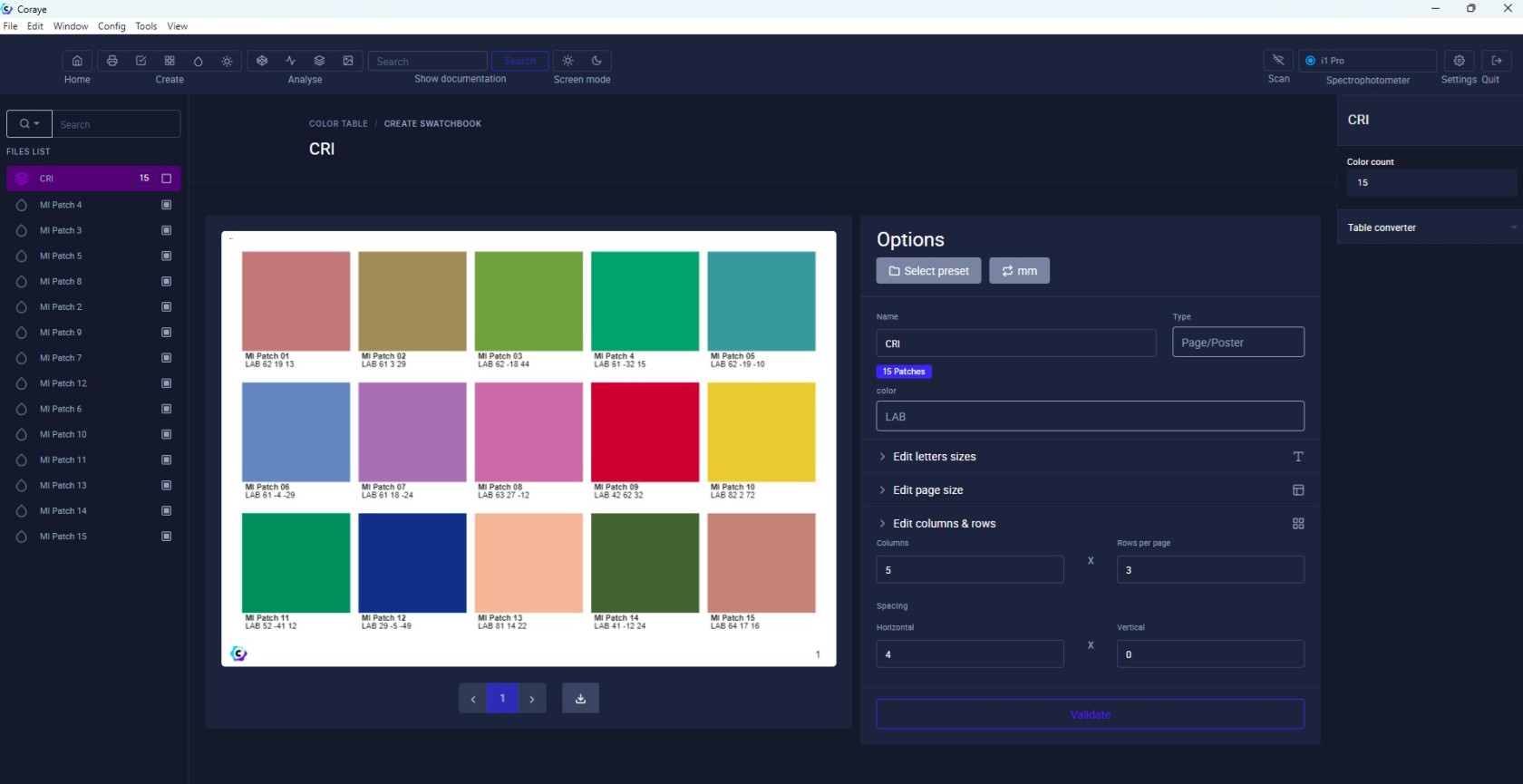Click the checkmark-square icon in Create group
Screen dimensions: 1523x784
tap(141, 61)
